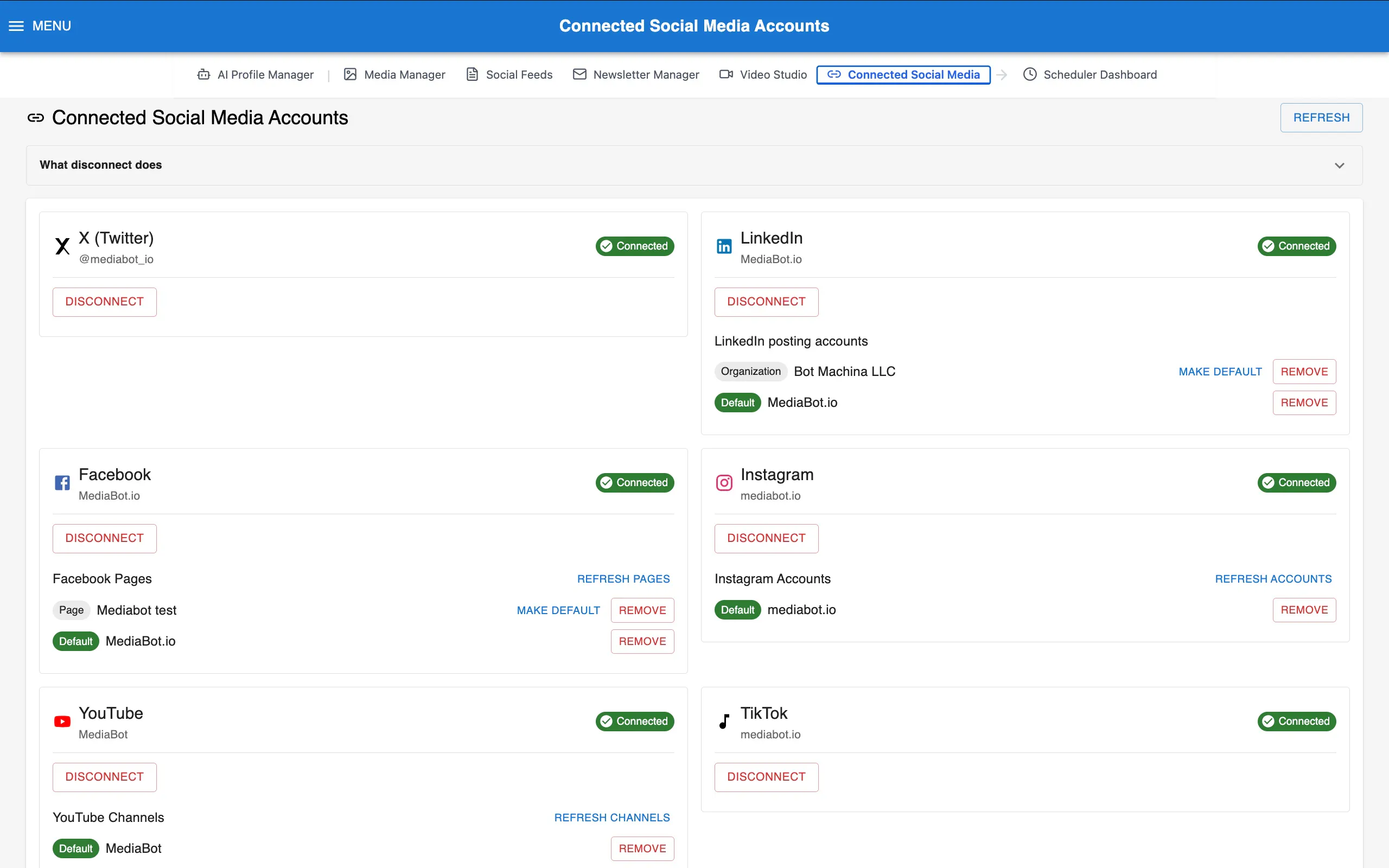Viewport: 1389px width, 868px height.
Task: Click the LinkedIn logo icon
Action: click(724, 246)
